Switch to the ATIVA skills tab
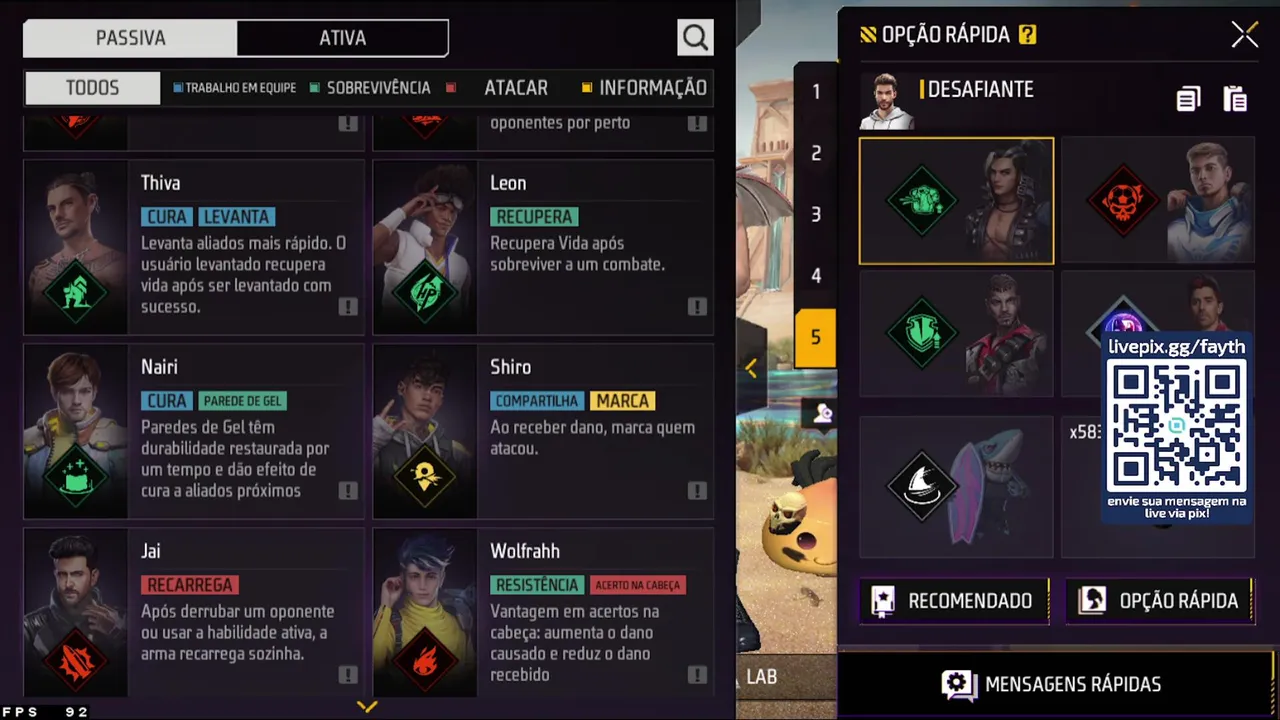Image resolution: width=1280 pixels, height=720 pixels. tap(342, 38)
